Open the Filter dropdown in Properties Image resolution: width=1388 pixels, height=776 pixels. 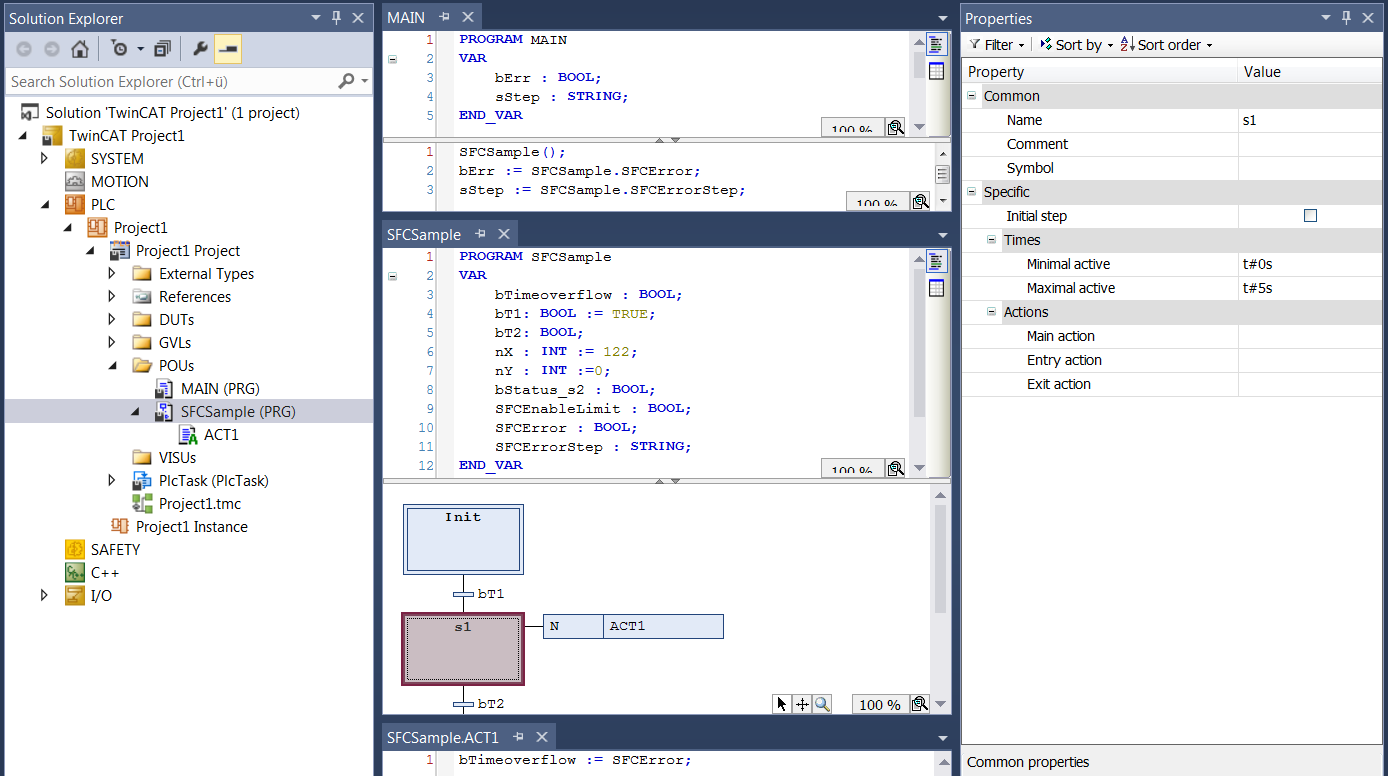pyautogui.click(x=997, y=45)
